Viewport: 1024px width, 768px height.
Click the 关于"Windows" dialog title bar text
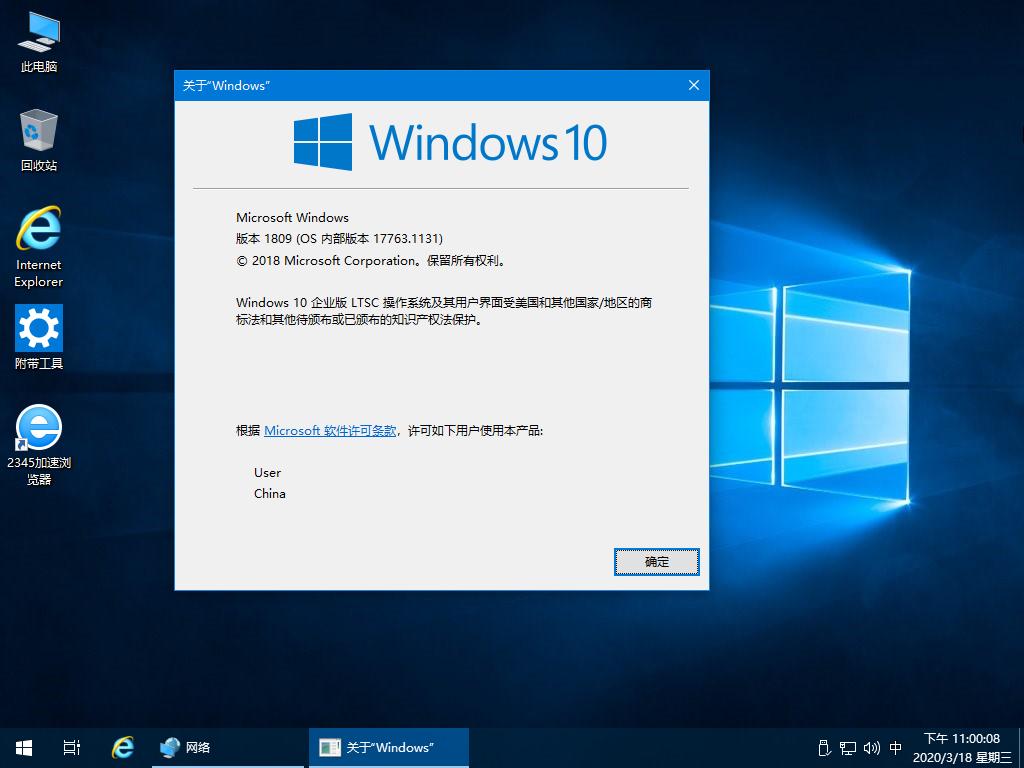click(x=226, y=86)
